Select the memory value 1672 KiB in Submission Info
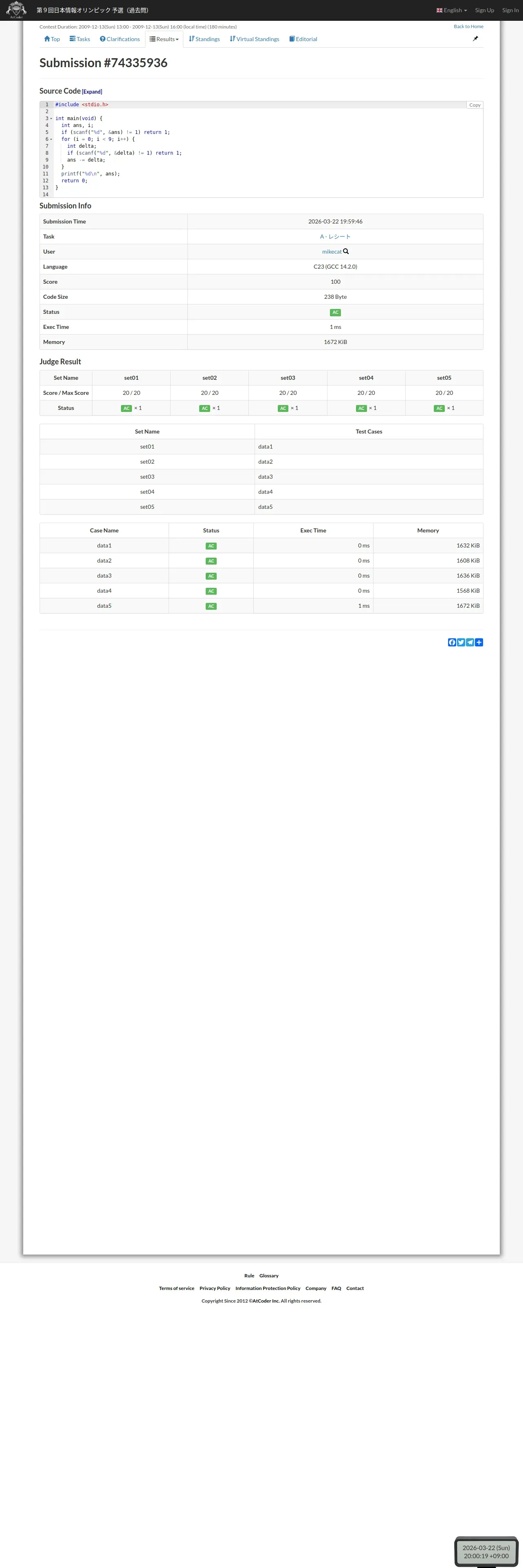 click(x=336, y=342)
